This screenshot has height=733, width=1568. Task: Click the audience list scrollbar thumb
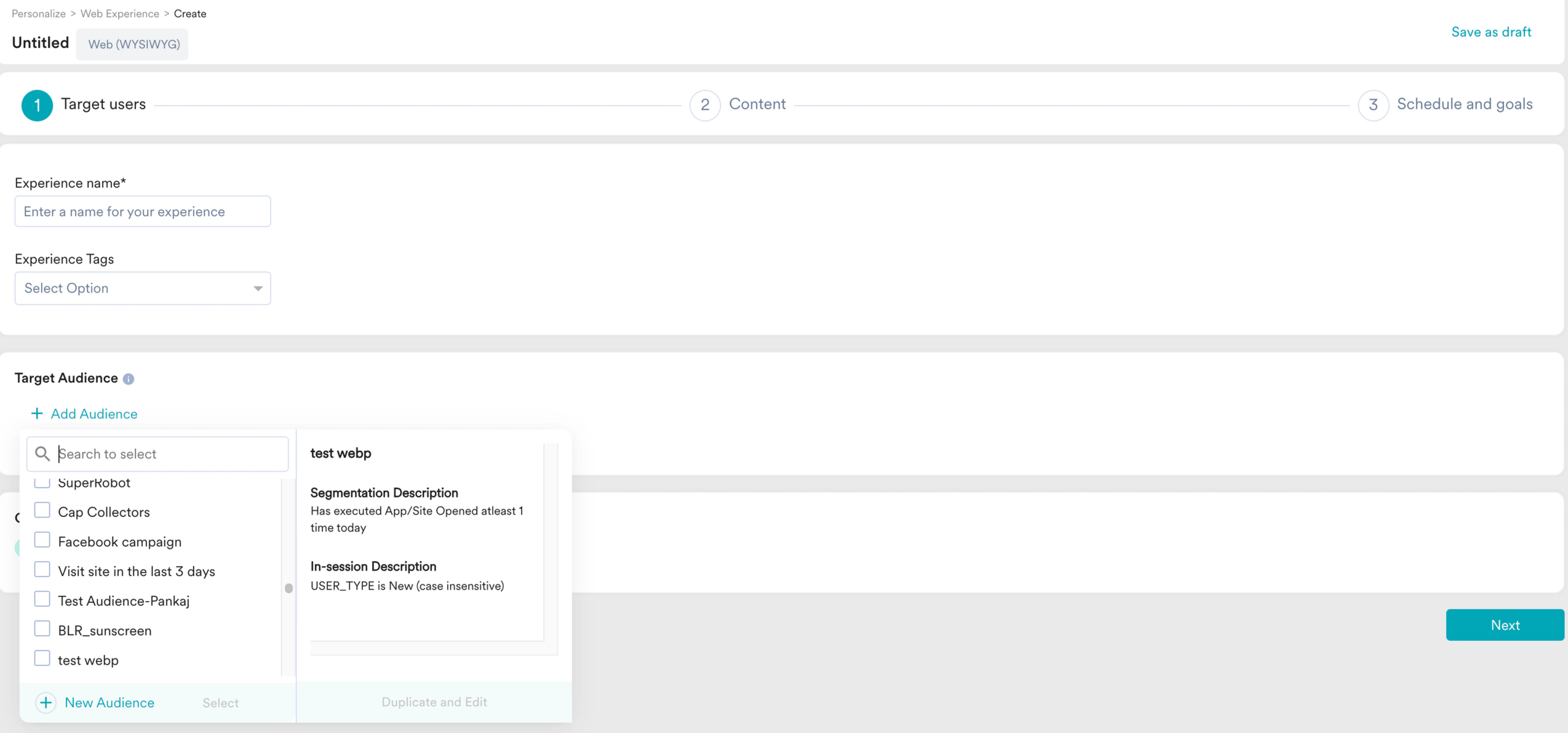coord(289,588)
